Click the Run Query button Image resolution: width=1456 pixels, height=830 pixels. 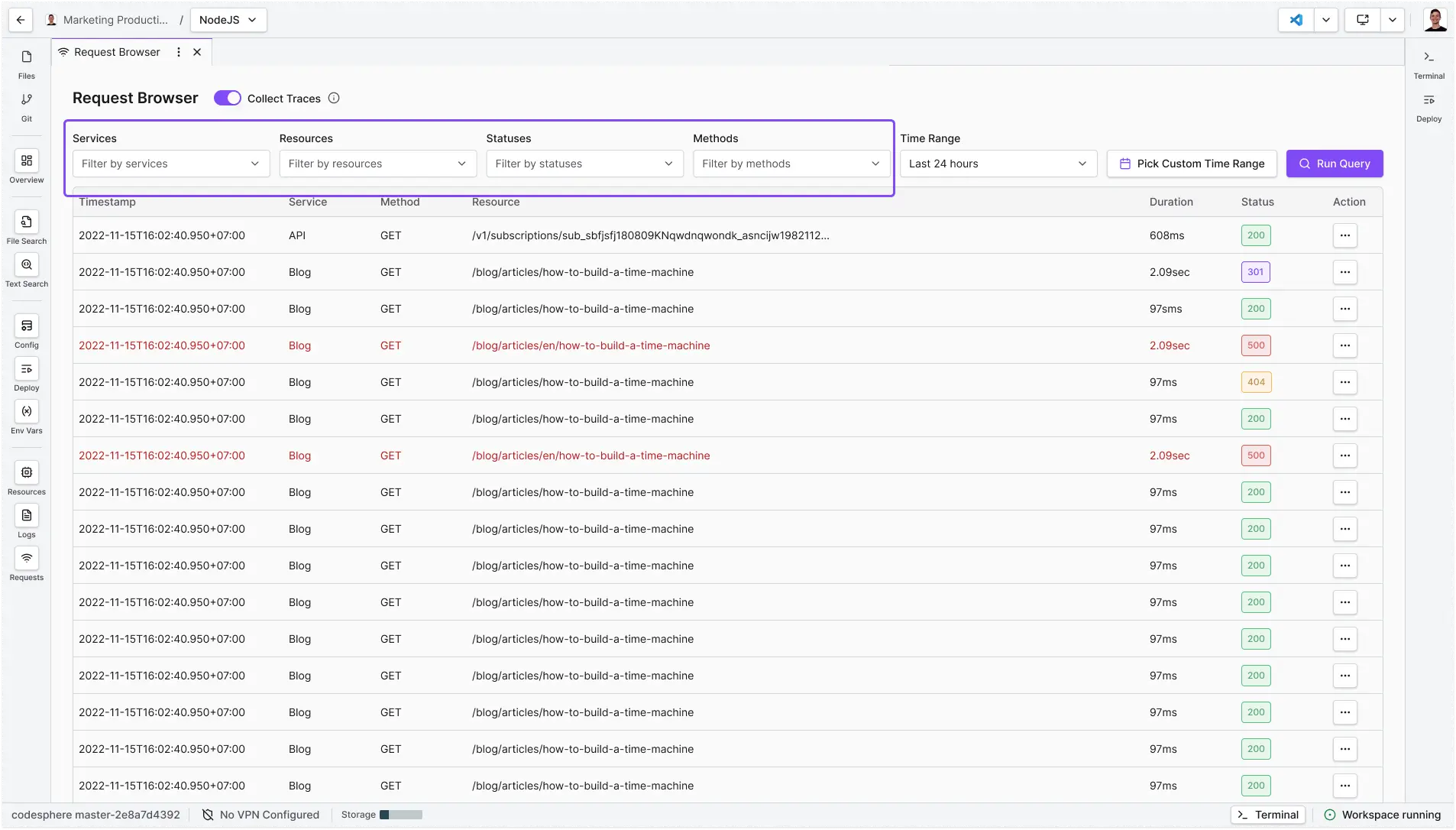coord(1335,164)
